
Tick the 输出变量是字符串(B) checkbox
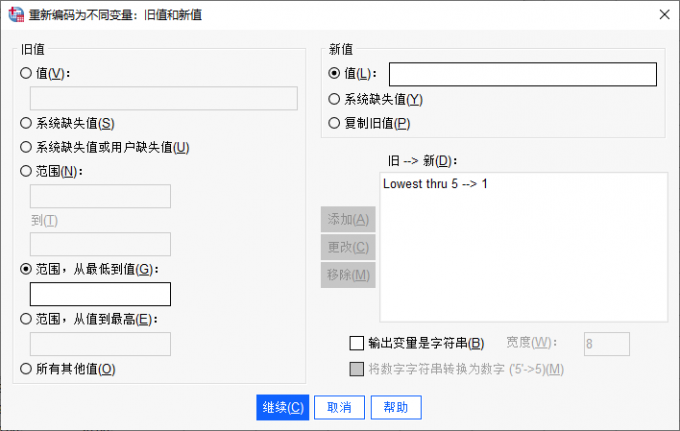point(356,343)
